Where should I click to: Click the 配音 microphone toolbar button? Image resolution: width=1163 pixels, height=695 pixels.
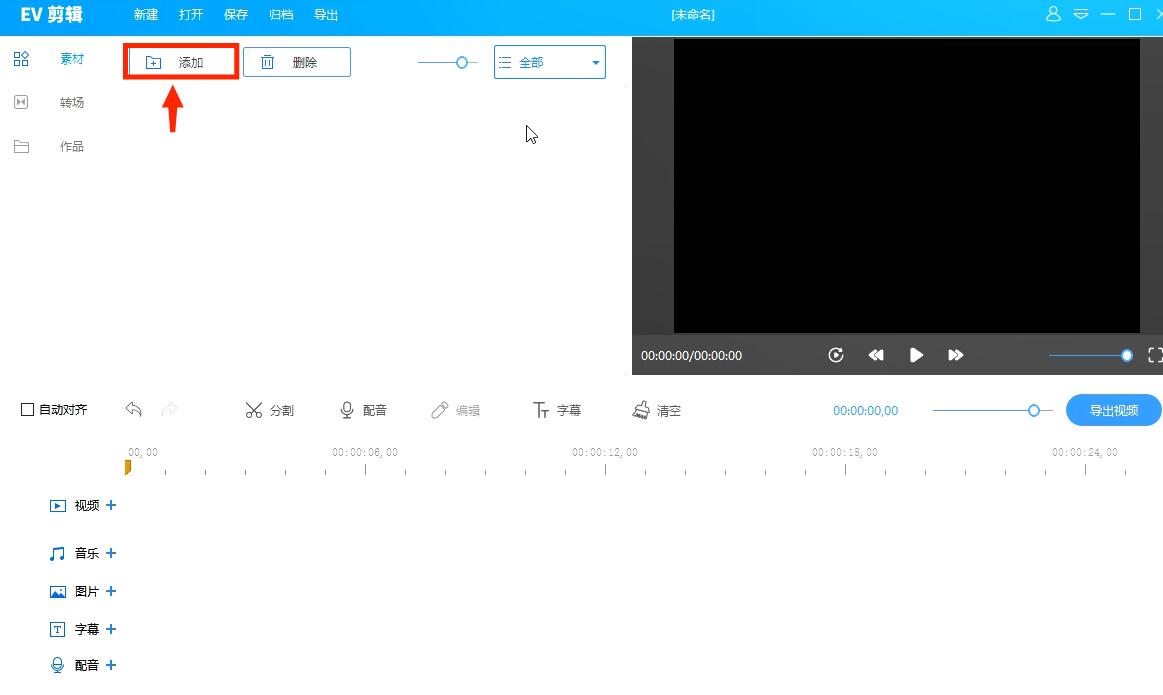click(363, 410)
